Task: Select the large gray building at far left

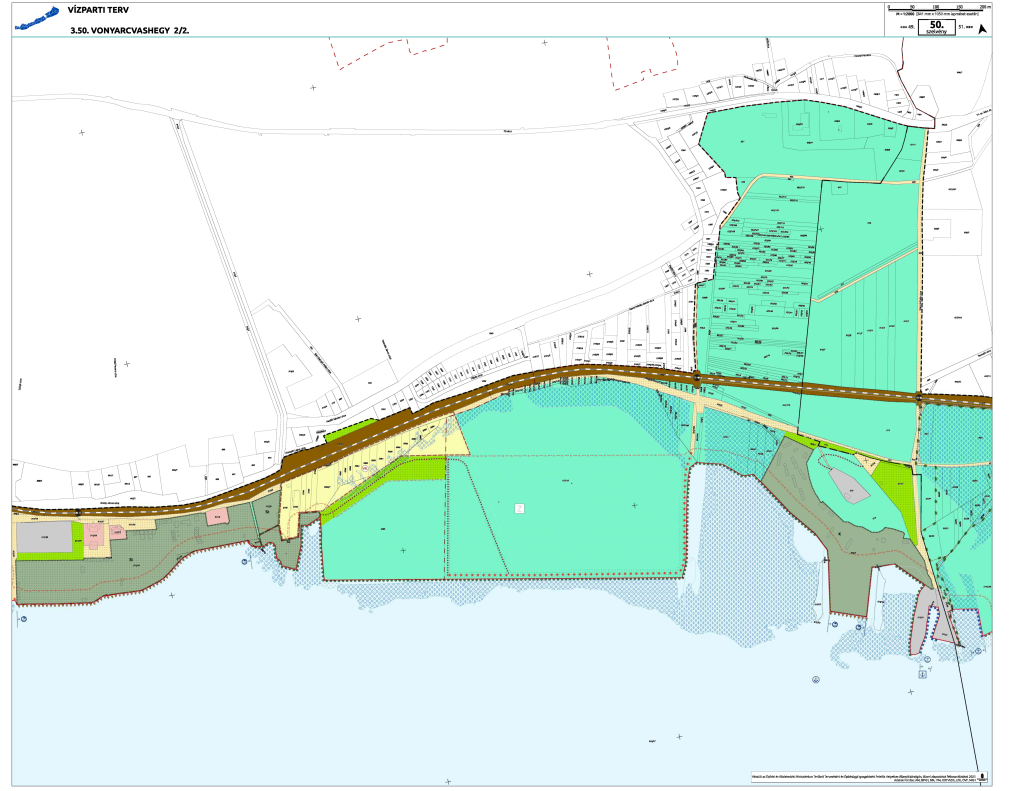Action: (45, 538)
